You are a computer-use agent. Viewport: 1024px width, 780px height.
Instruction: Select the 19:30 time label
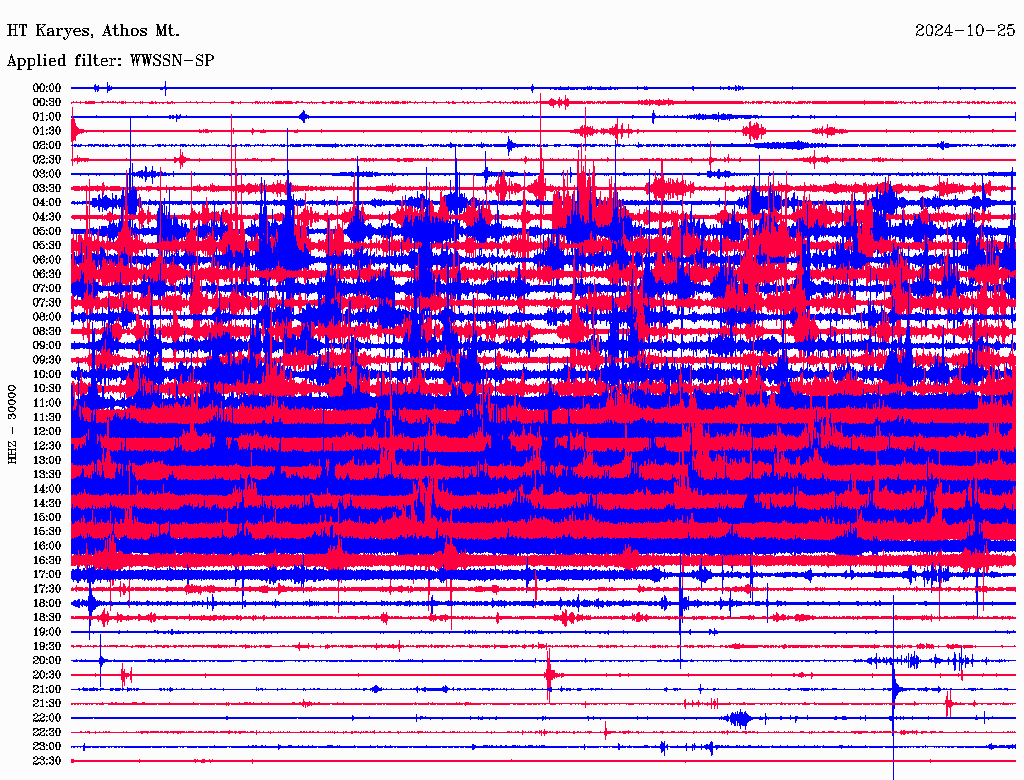coord(47,647)
